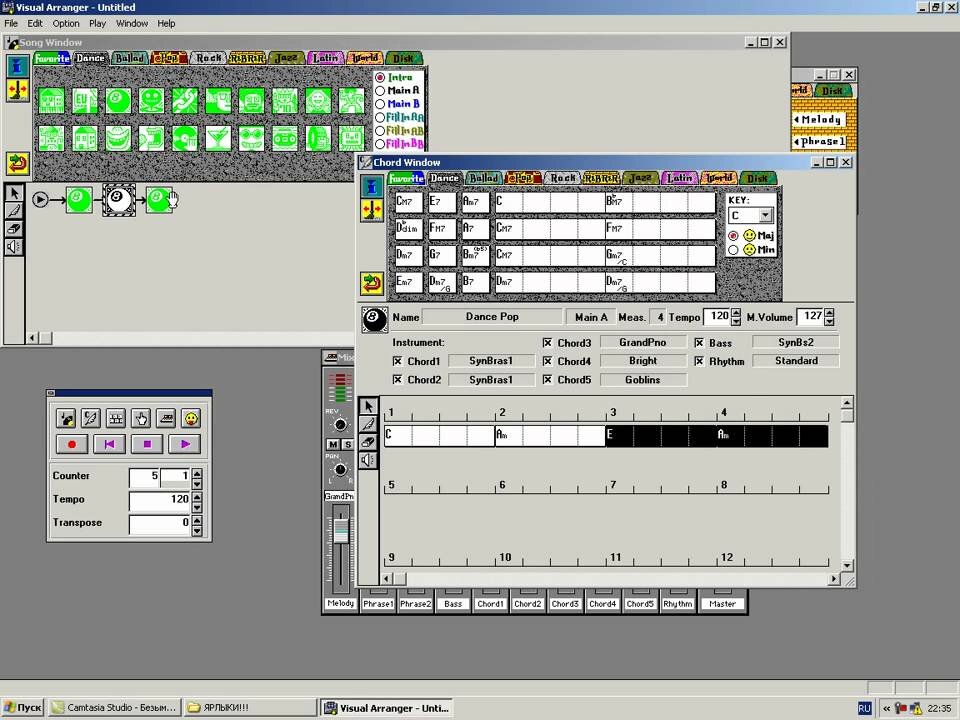The height and width of the screenshot is (720, 960).
Task: Toggle the Chord1 checkbox
Action: pyautogui.click(x=397, y=361)
